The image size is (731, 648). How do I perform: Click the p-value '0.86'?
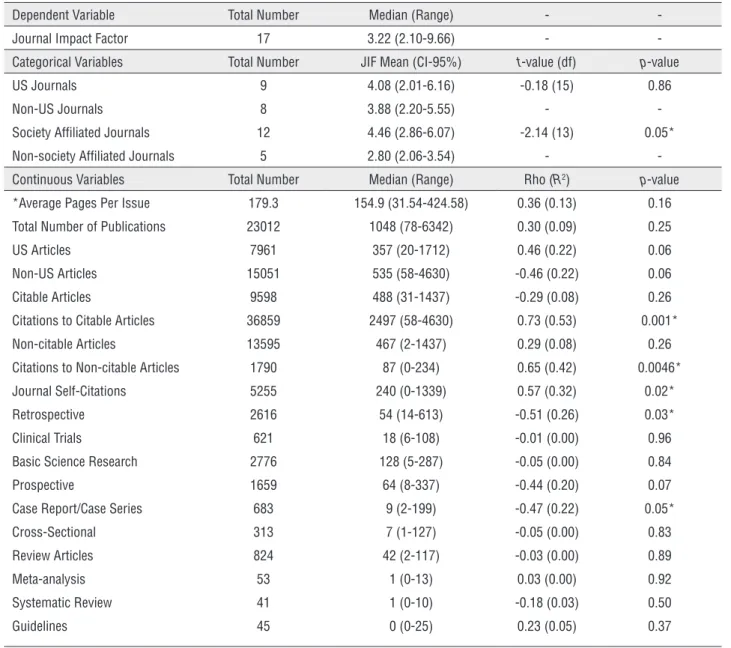coord(659,86)
